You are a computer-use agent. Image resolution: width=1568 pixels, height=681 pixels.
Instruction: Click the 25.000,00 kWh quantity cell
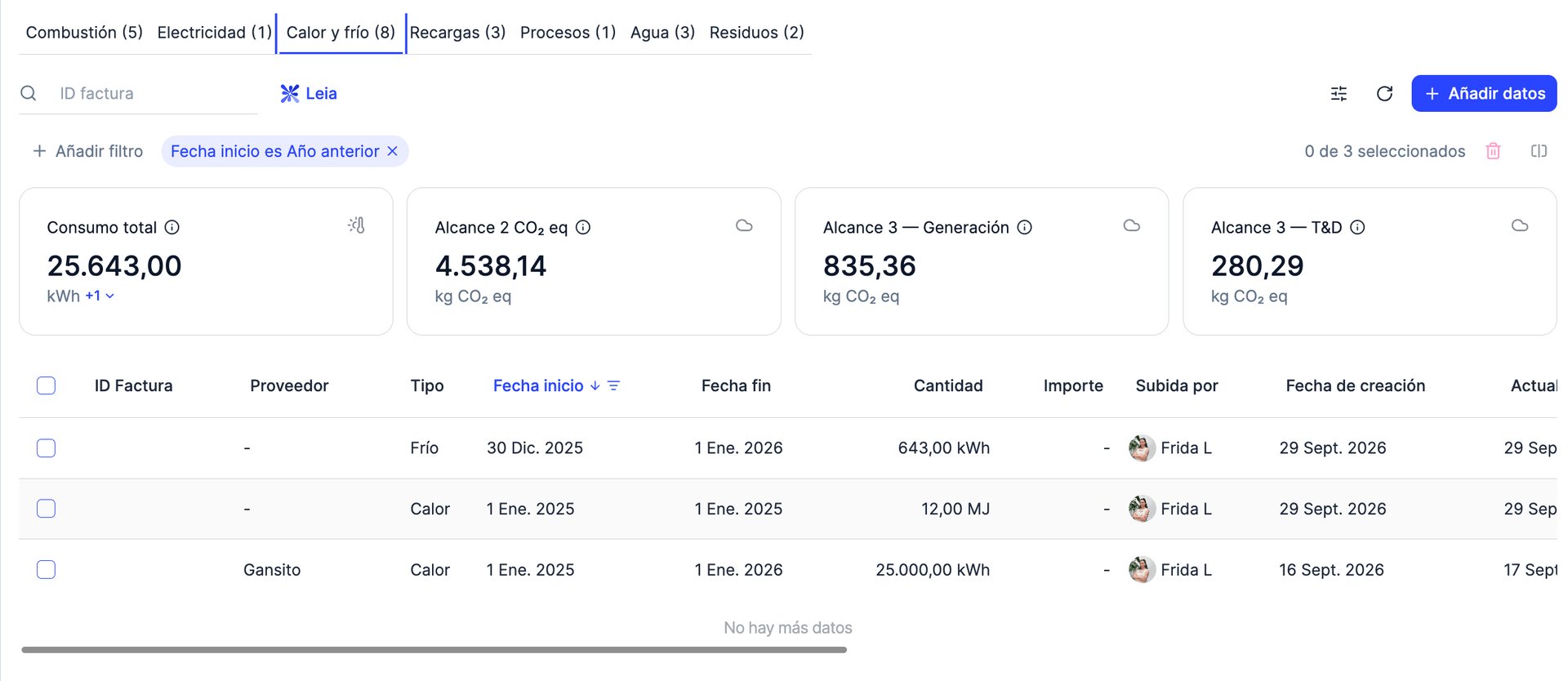(933, 569)
